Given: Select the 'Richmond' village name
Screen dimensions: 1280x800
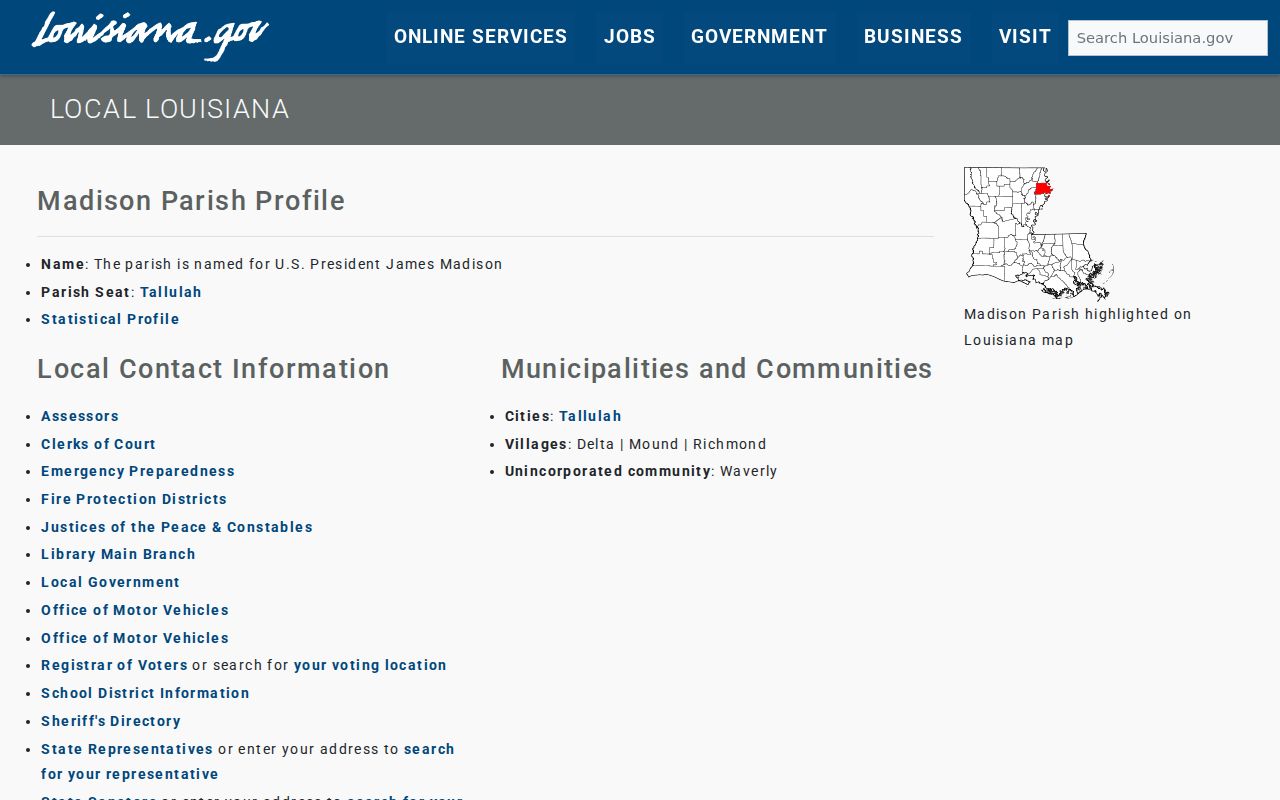Looking at the screenshot, I should 730,444.
